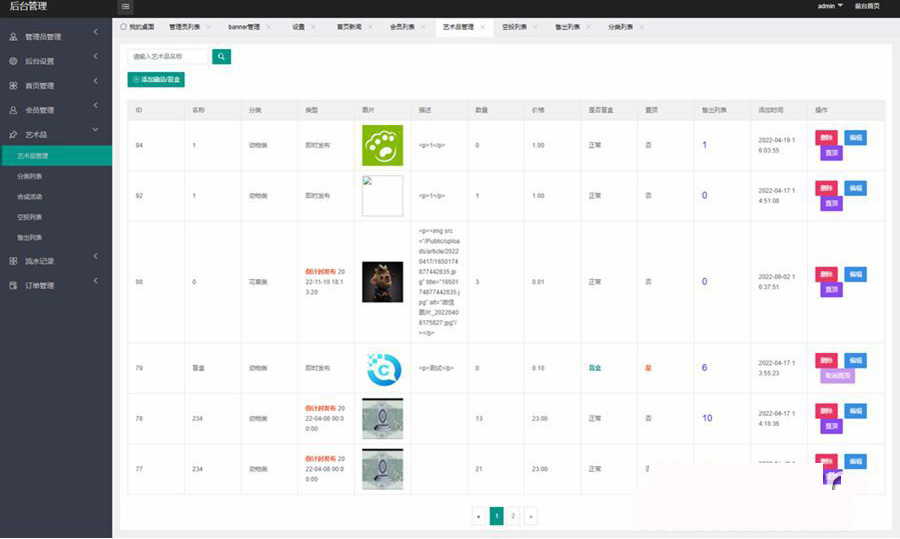This screenshot has height=539, width=900.
Task: Click the artwork name search field
Action: 168,57
